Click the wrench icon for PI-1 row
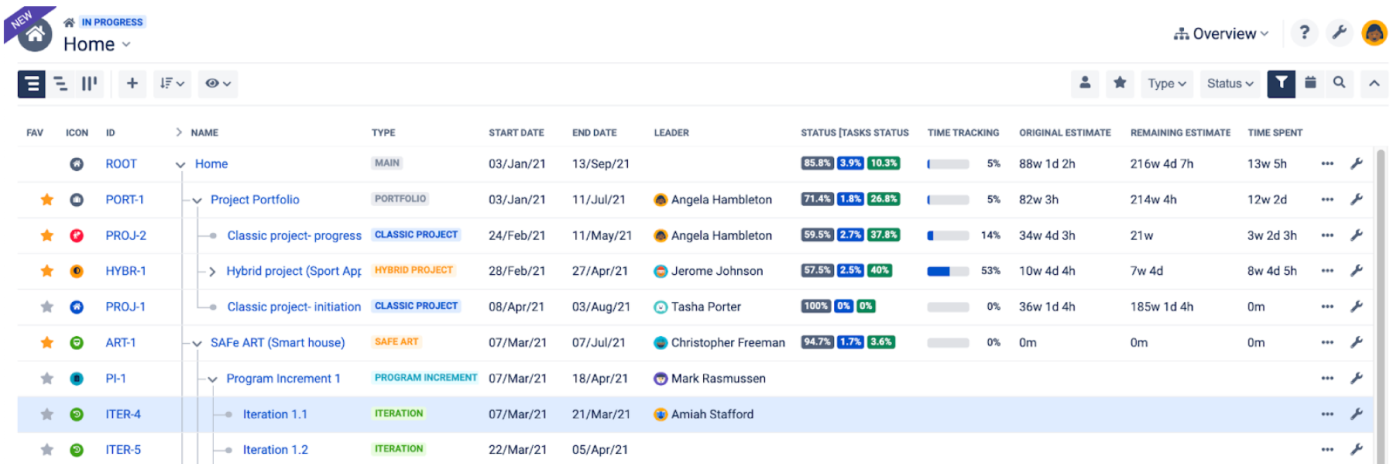Image resolution: width=1400 pixels, height=464 pixels. click(1357, 379)
